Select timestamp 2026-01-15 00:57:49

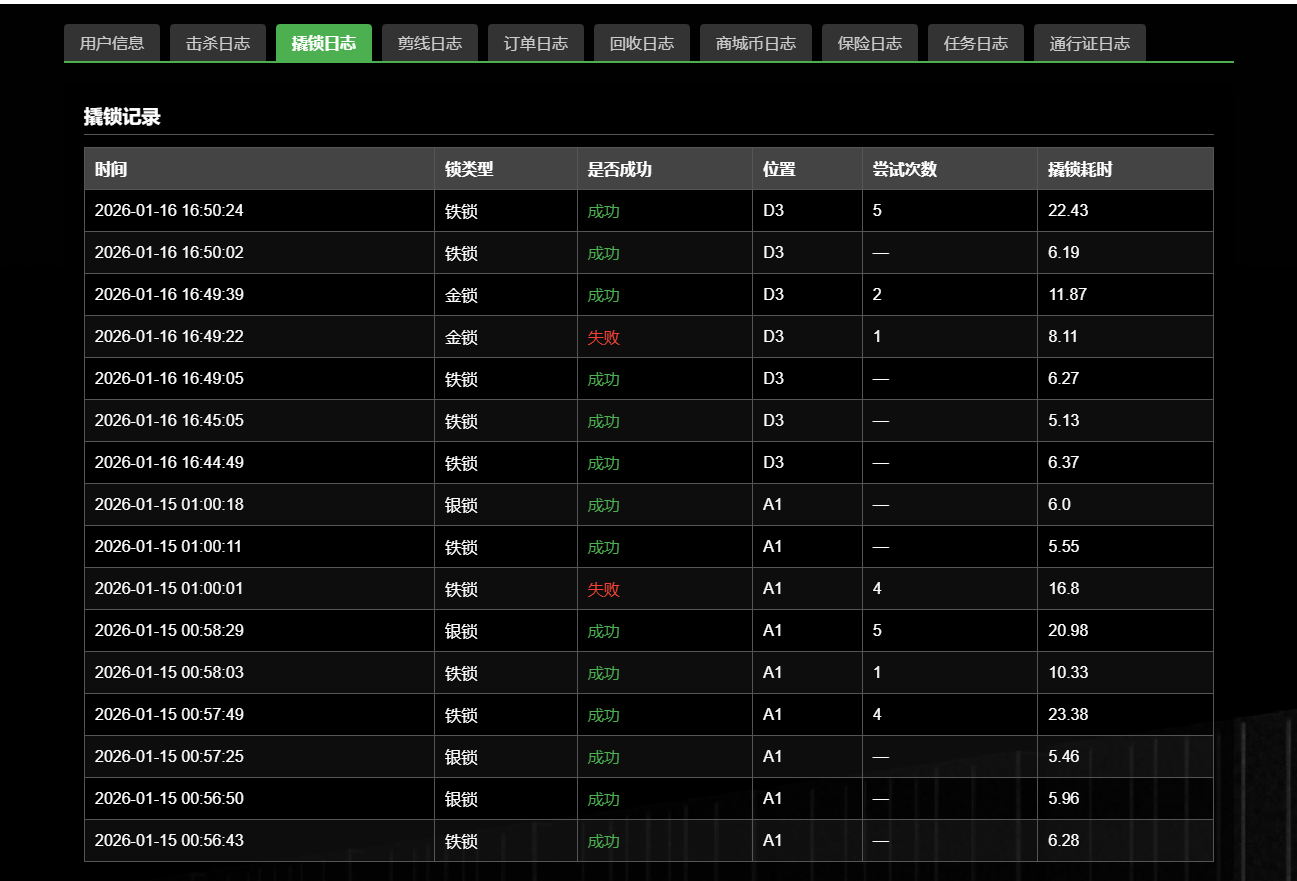(169, 715)
